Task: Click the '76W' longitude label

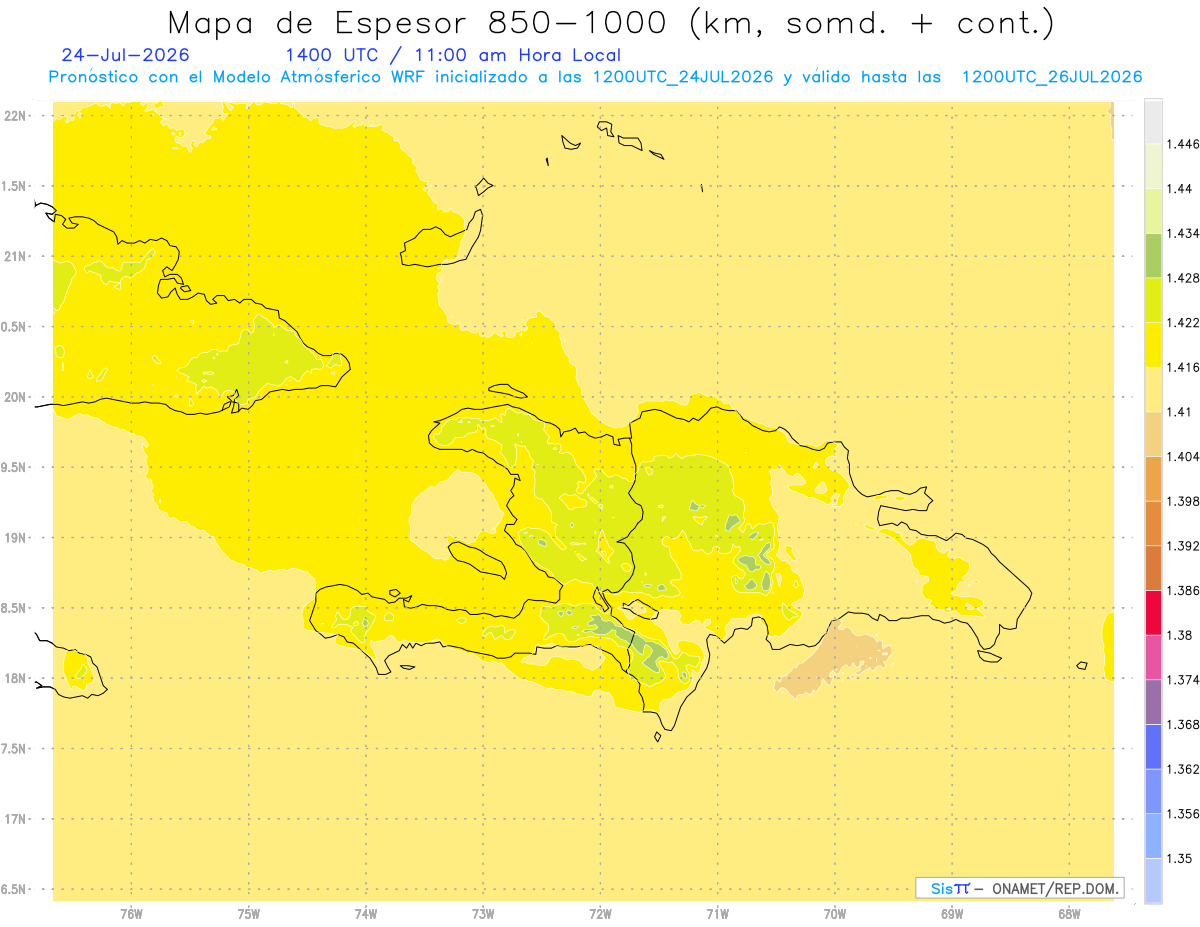Action: click(132, 913)
